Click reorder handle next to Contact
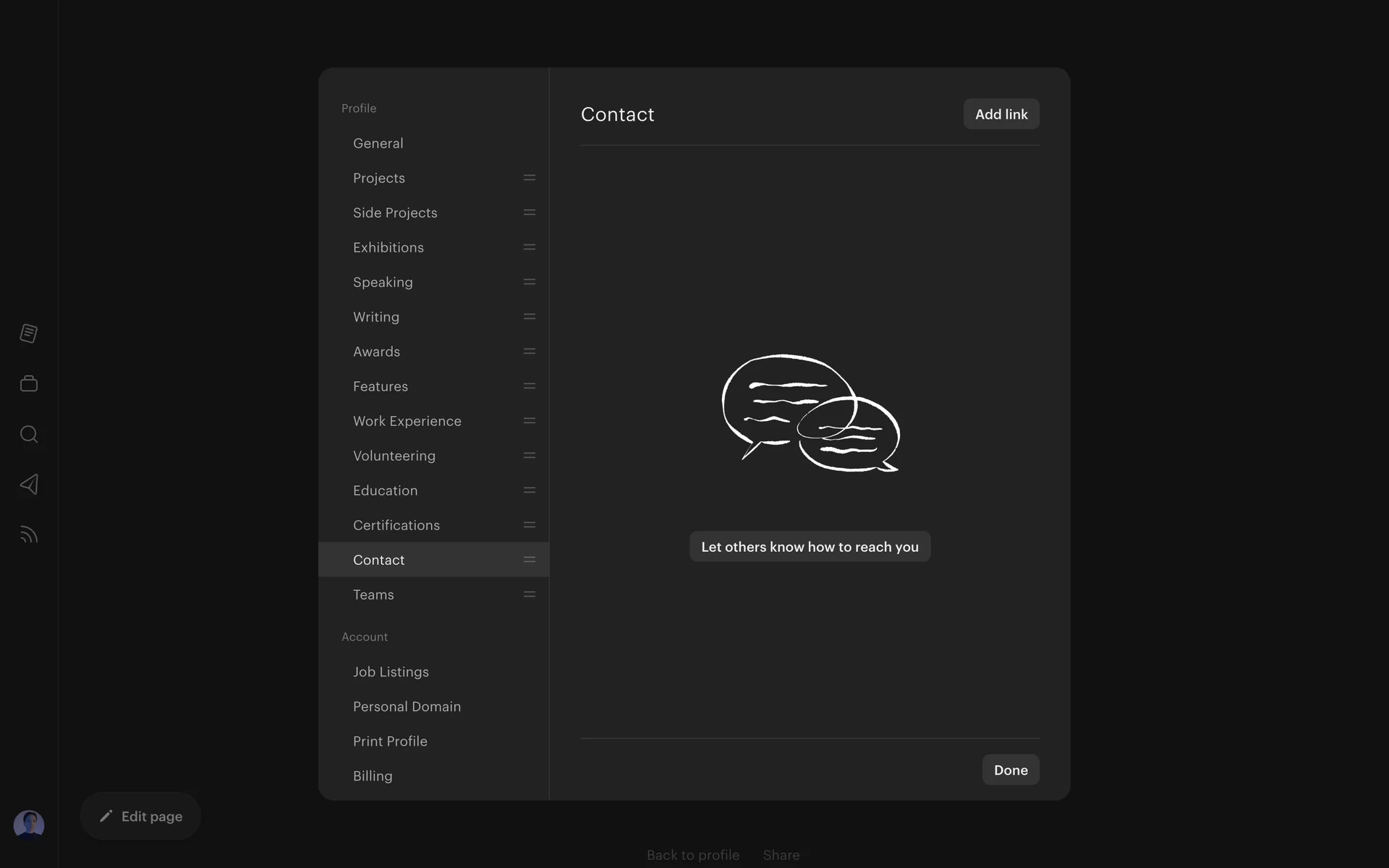 [530, 560]
